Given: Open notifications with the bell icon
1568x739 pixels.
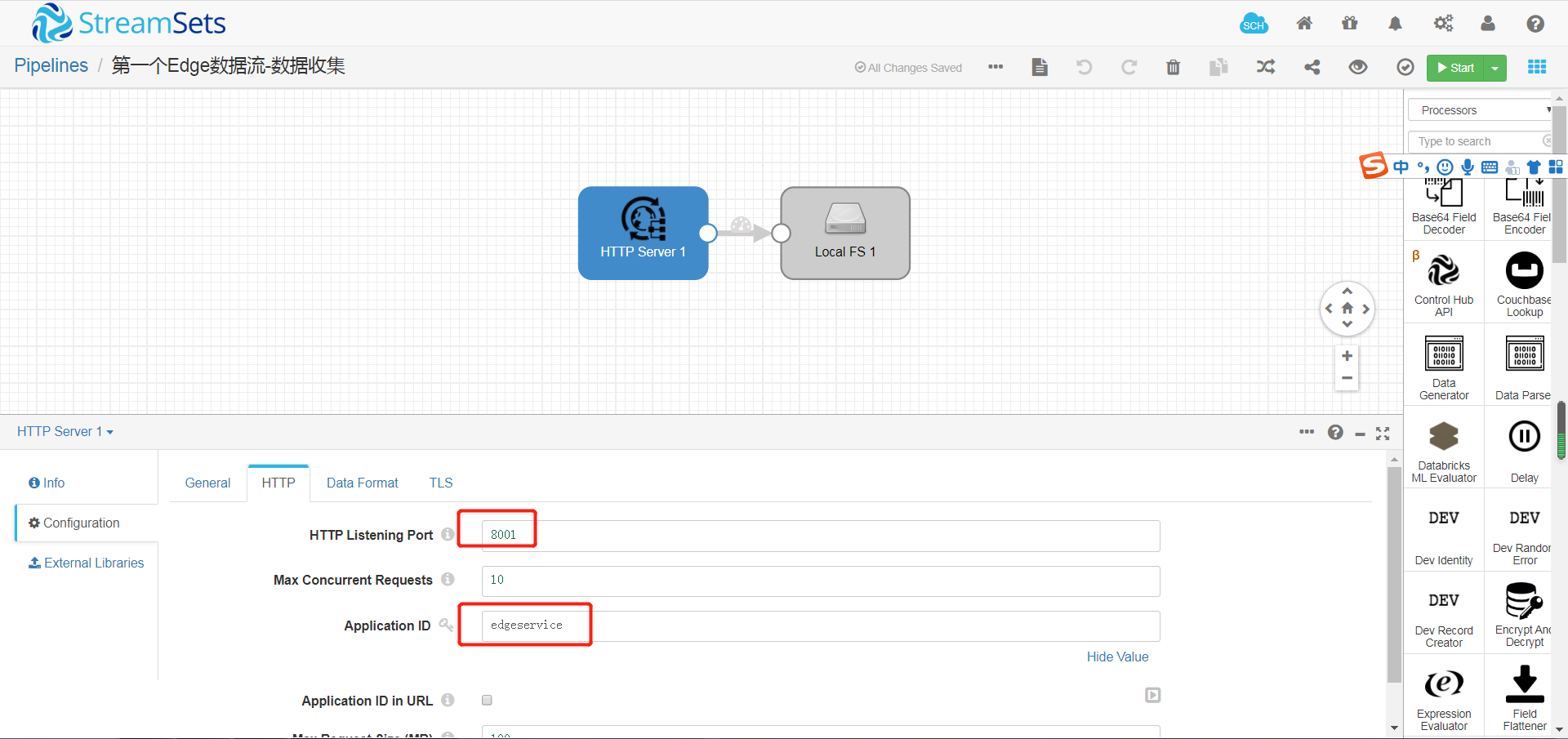Looking at the screenshot, I should 1394,24.
